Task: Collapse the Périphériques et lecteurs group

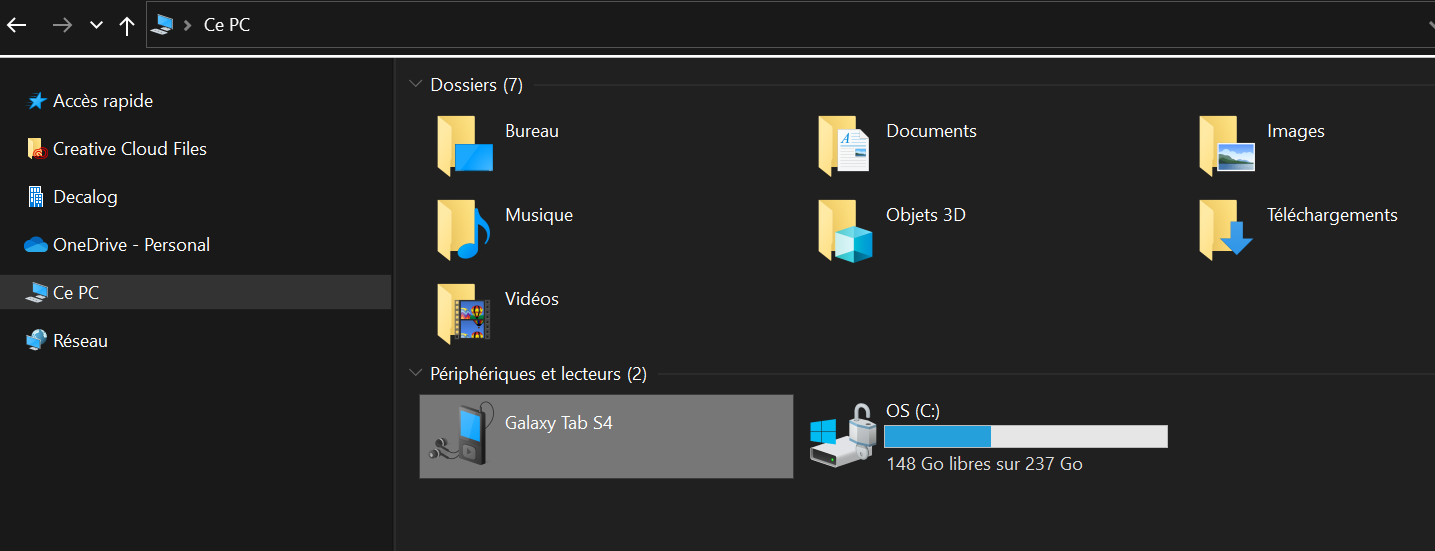Action: click(x=416, y=374)
